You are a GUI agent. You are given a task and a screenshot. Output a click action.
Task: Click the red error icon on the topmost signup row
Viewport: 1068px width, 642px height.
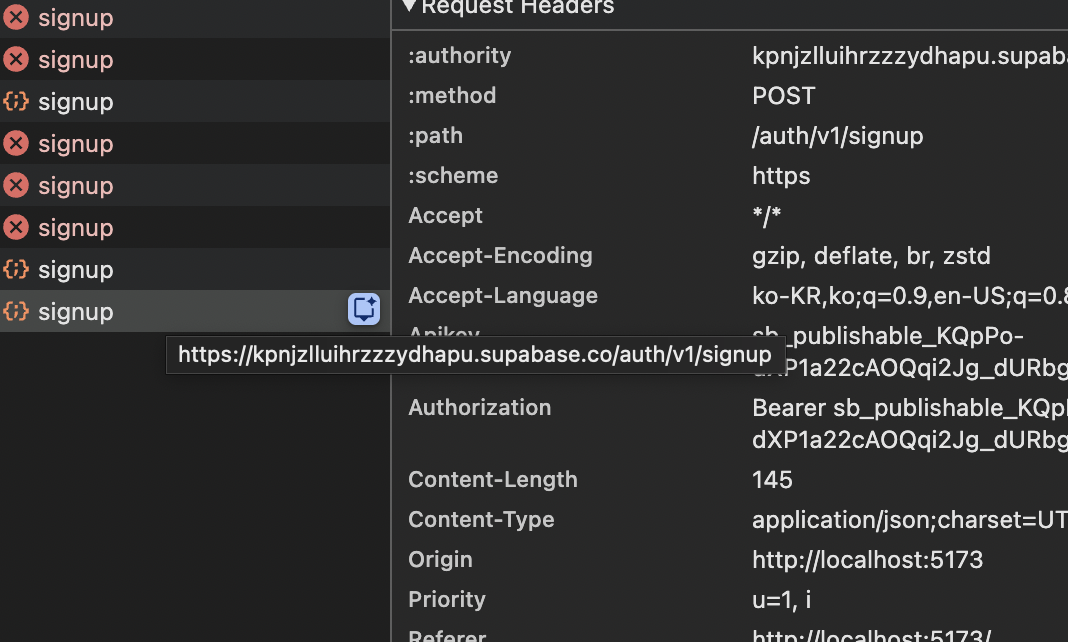tap(16, 18)
